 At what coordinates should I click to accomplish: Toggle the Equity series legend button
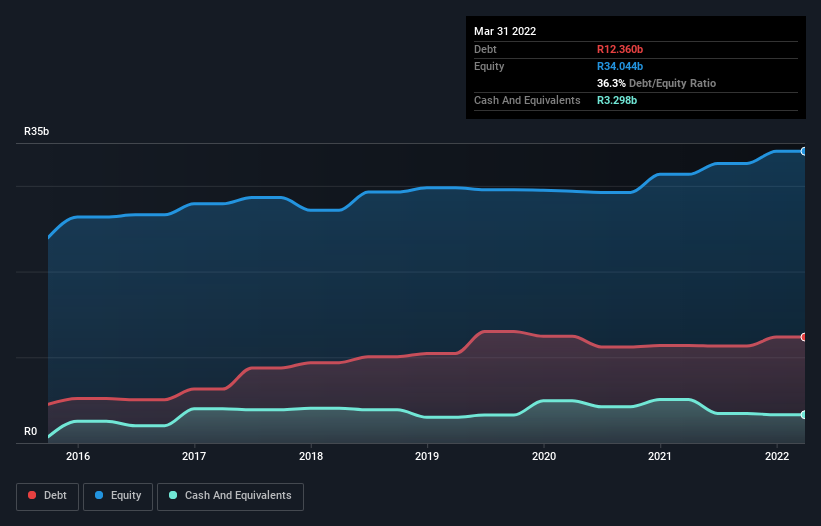(x=118, y=496)
